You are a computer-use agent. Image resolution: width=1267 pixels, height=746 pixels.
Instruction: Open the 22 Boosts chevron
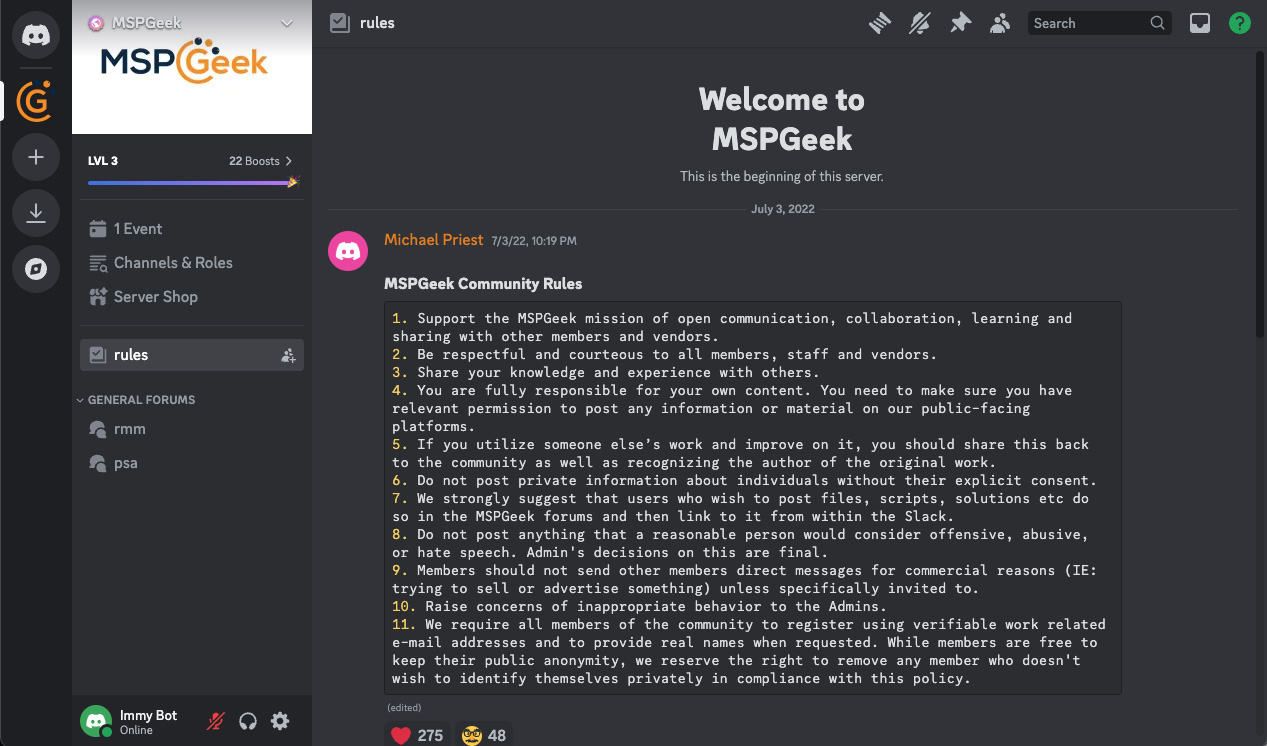coord(289,161)
